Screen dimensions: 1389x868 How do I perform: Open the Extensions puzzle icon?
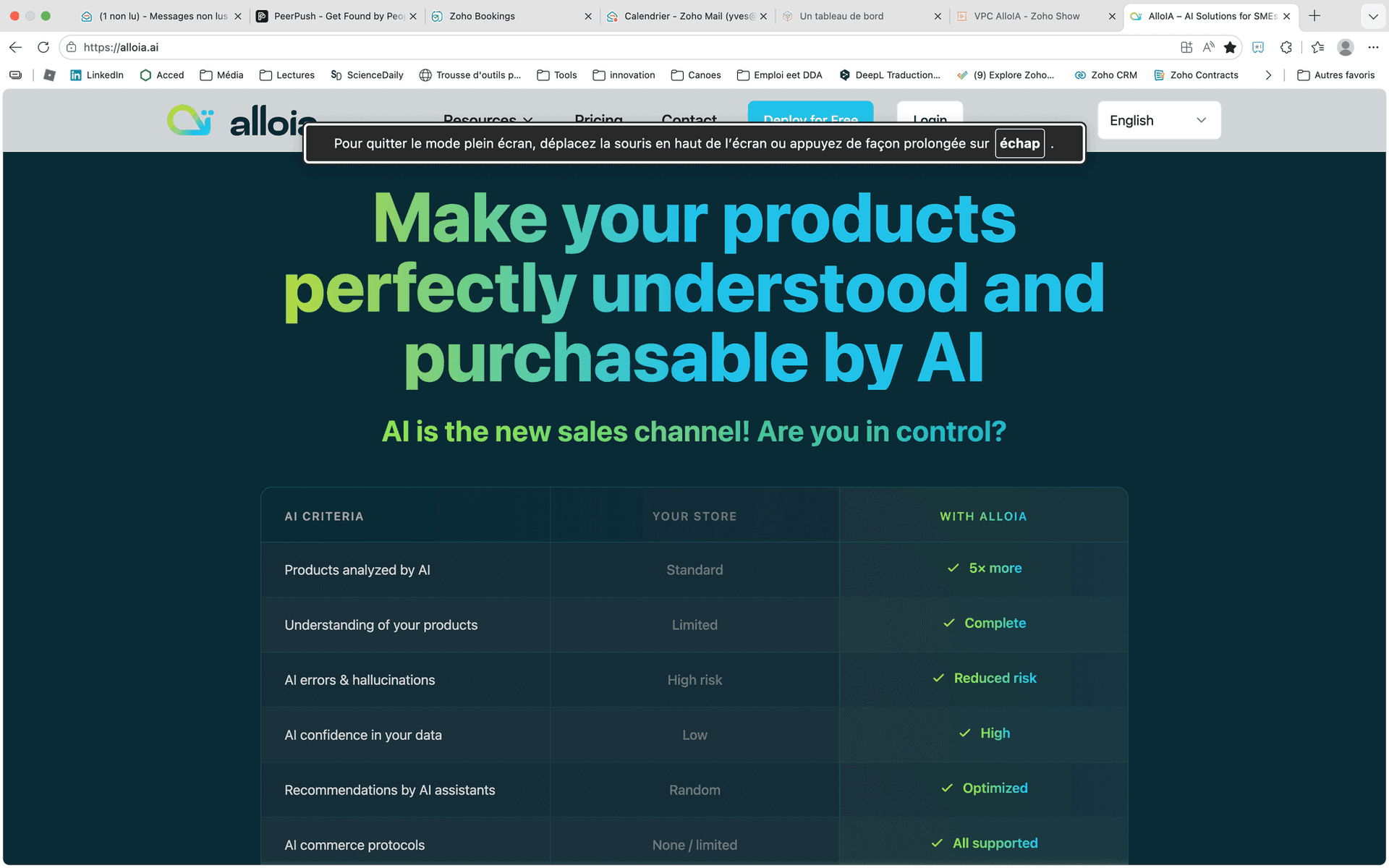[1286, 47]
